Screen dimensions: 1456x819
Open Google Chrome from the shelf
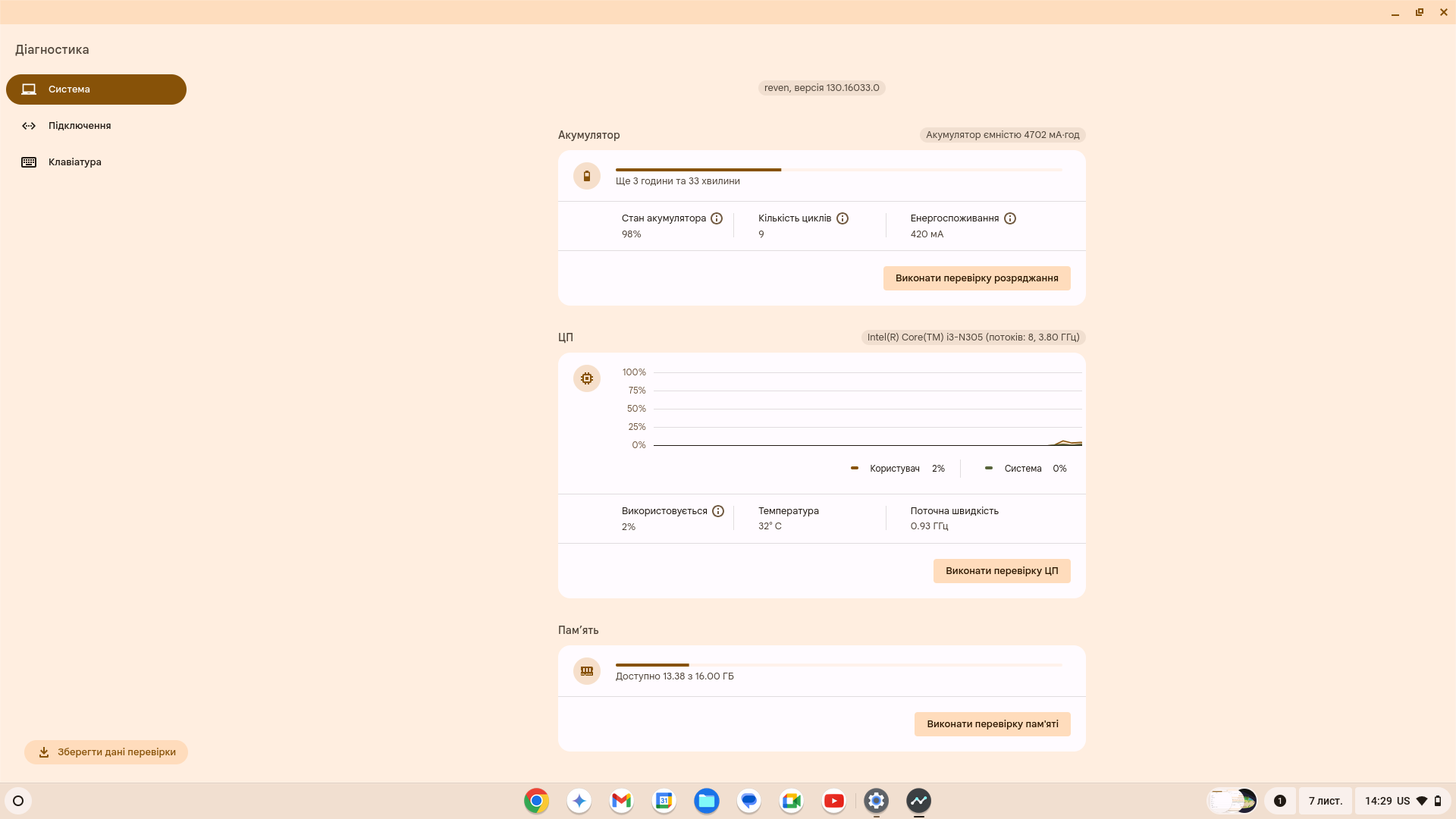coord(536,801)
